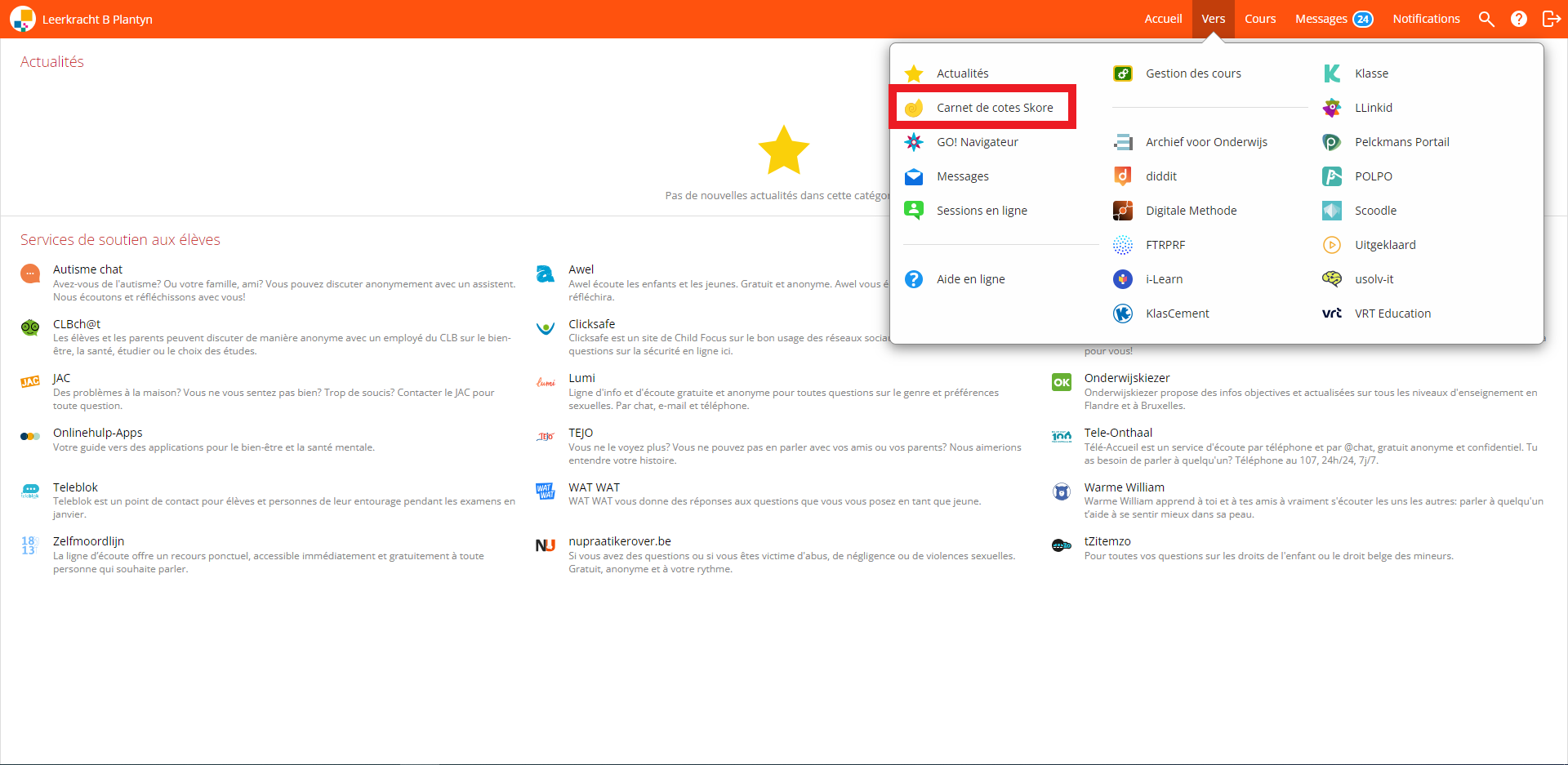1568x765 pixels.
Task: Click the Sessions en ligne icon
Action: [x=914, y=211]
